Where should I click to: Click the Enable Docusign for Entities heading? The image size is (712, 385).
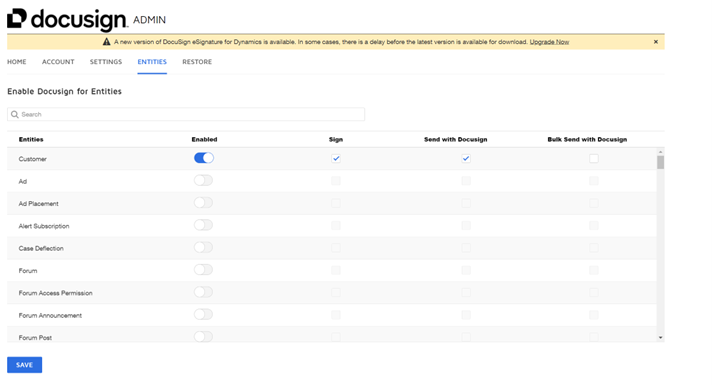pos(64,91)
